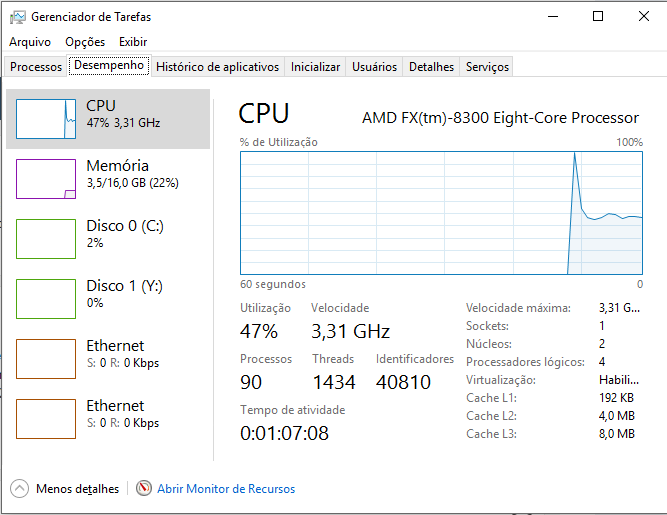667x515 pixels.
Task: Select the CPU usage mini graph thumbnail
Action: pos(46,119)
